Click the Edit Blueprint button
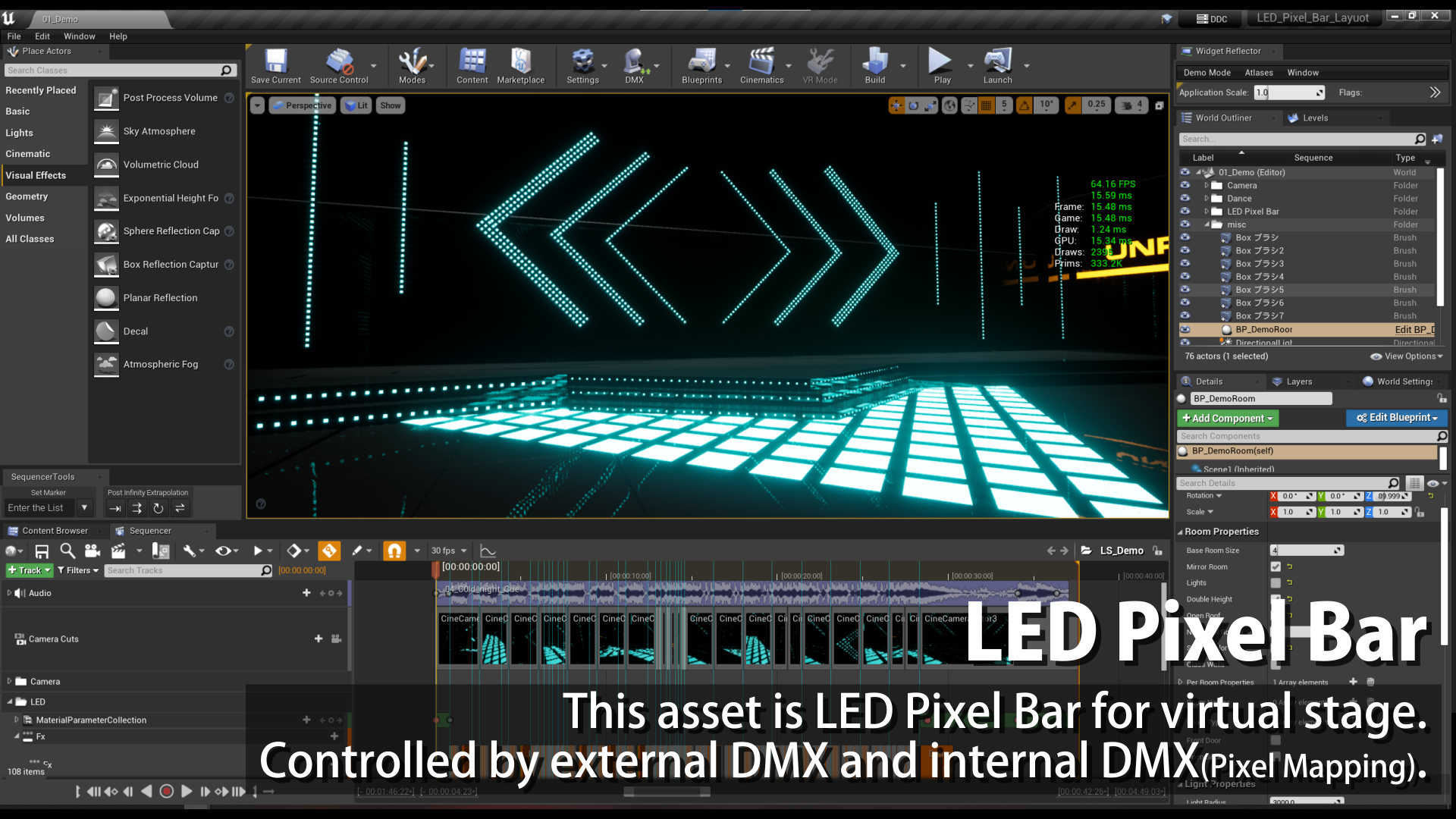This screenshot has width=1456, height=819. click(1396, 418)
